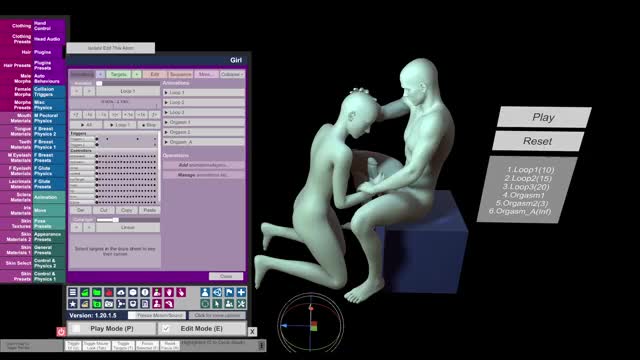Open the More... menu in timeline header
This screenshot has width=640, height=360.
click(x=206, y=74)
